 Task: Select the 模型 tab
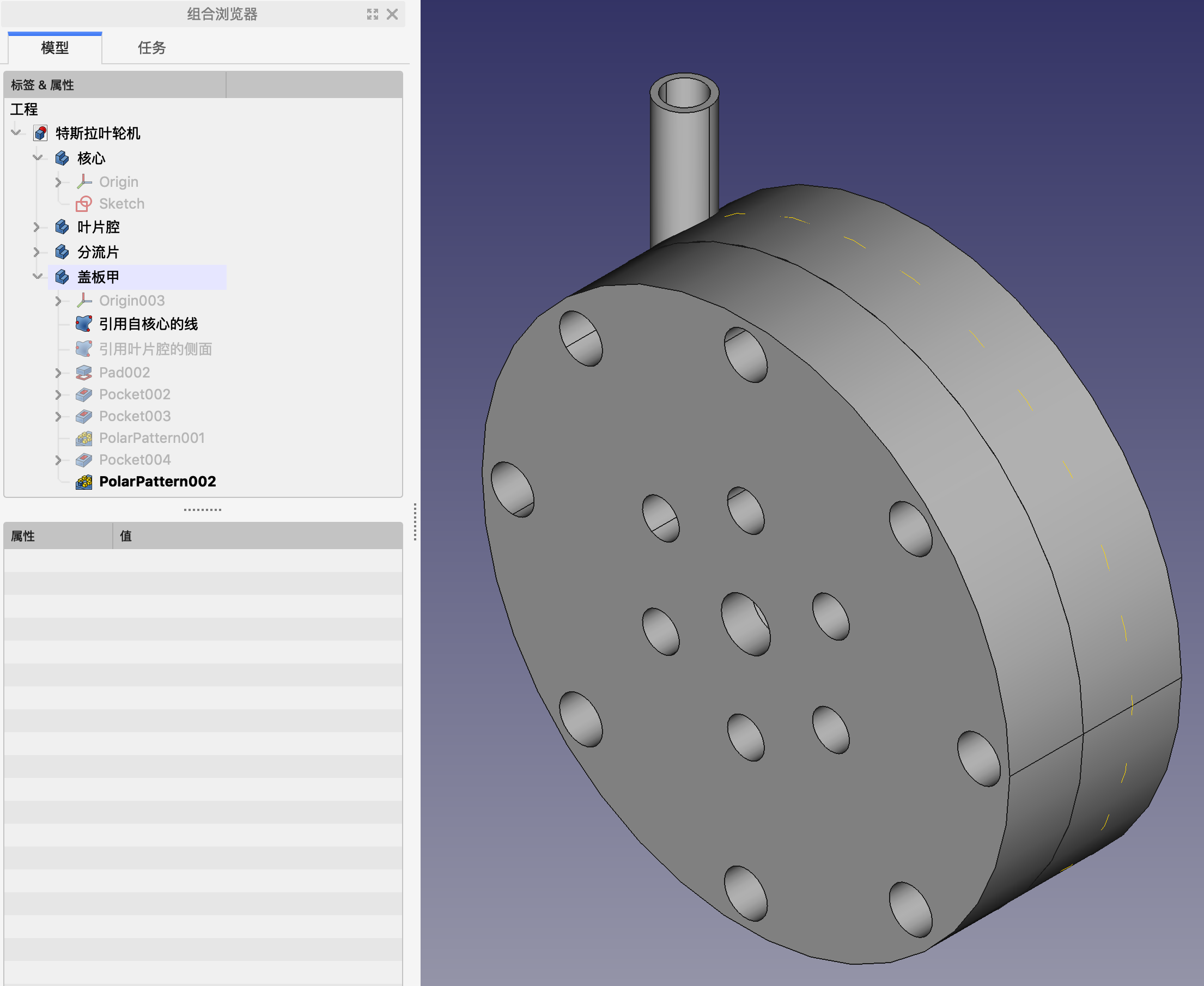coord(55,48)
